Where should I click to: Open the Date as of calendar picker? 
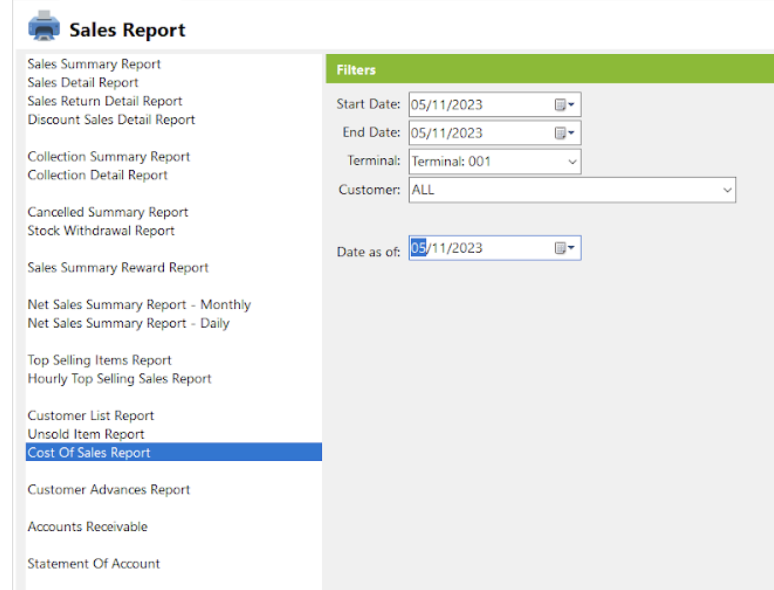pyautogui.click(x=564, y=248)
